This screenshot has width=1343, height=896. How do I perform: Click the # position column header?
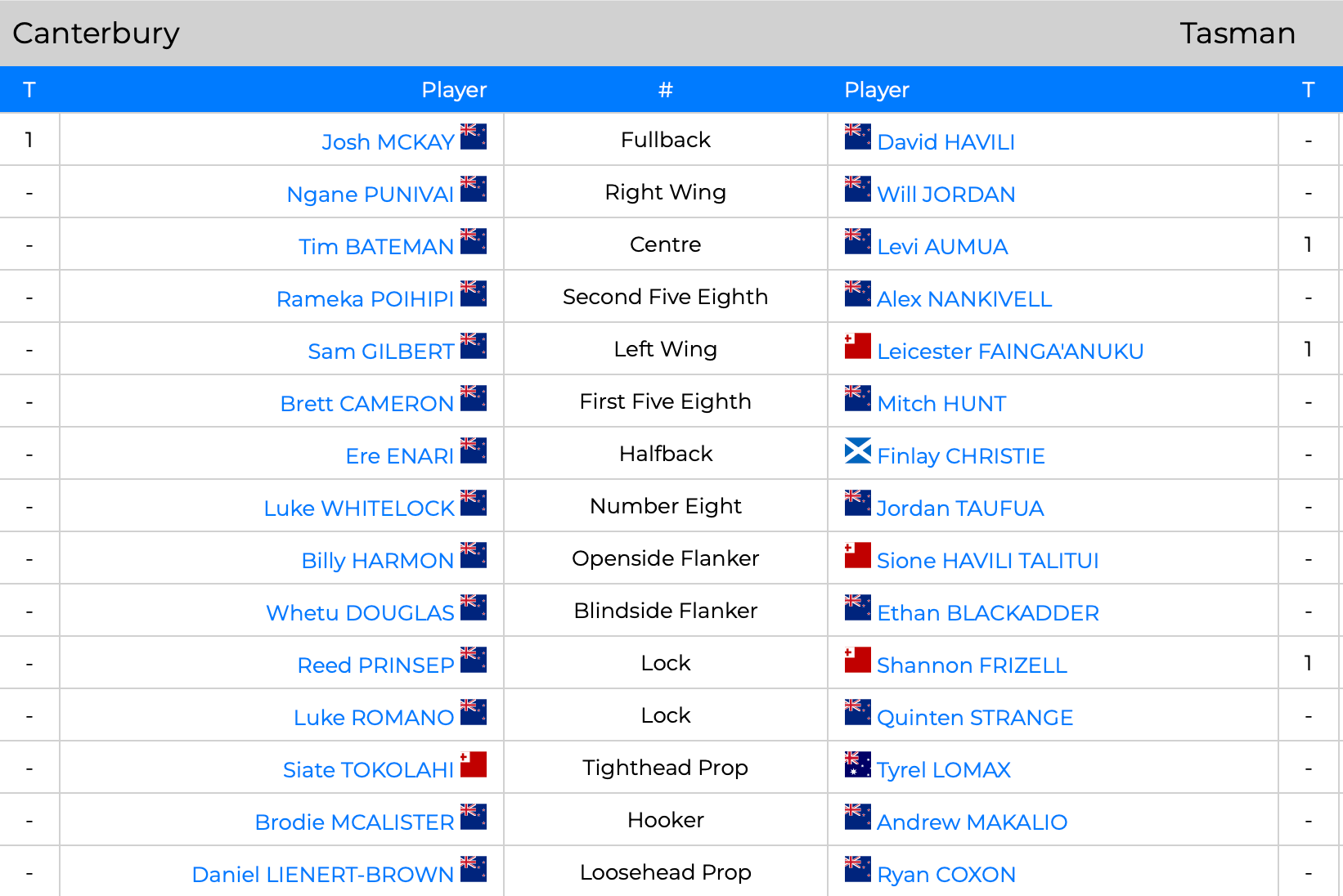[666, 90]
